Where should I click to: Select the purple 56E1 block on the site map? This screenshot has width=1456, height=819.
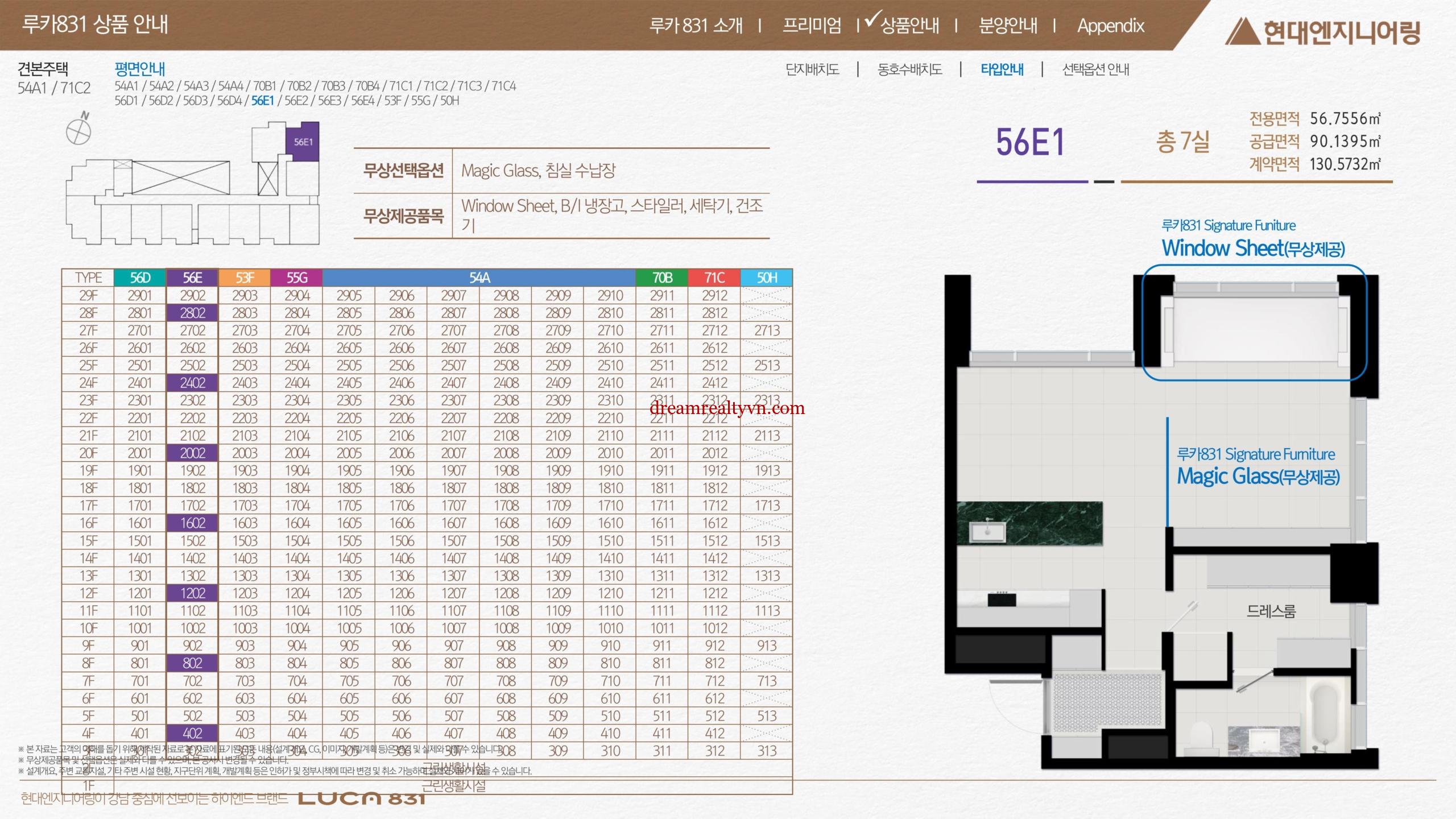(303, 141)
